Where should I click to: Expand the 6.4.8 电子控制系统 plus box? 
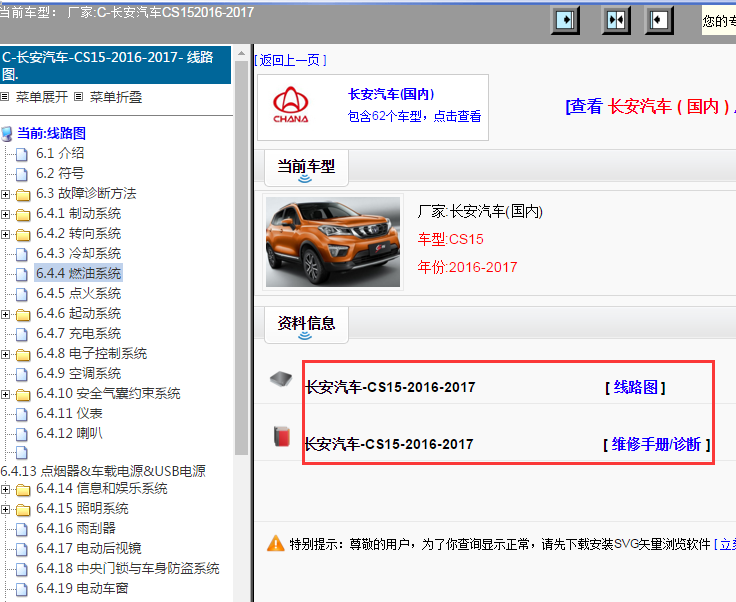(5, 354)
